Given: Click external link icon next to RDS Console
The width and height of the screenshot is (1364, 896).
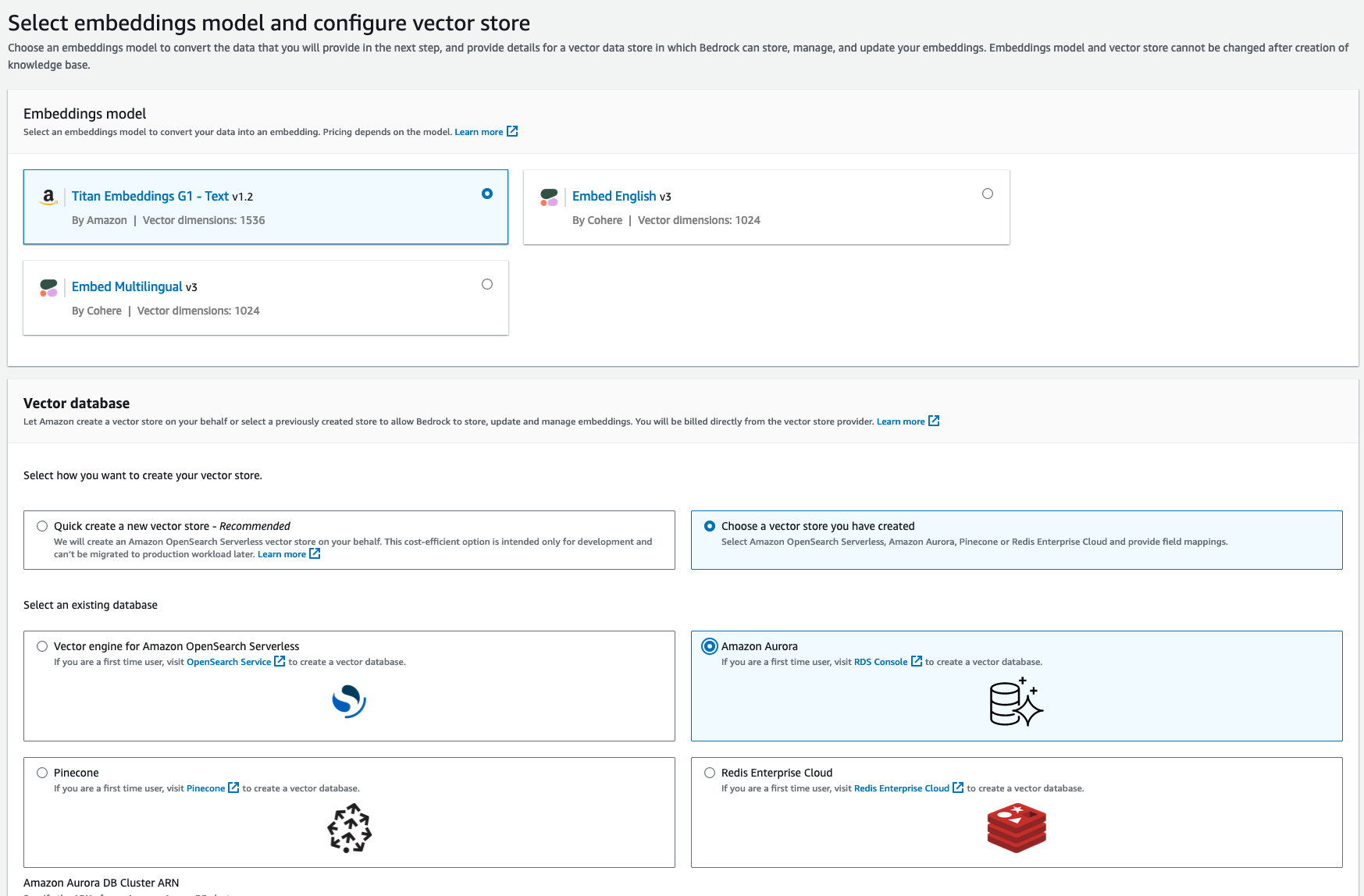Looking at the screenshot, I should (917, 662).
